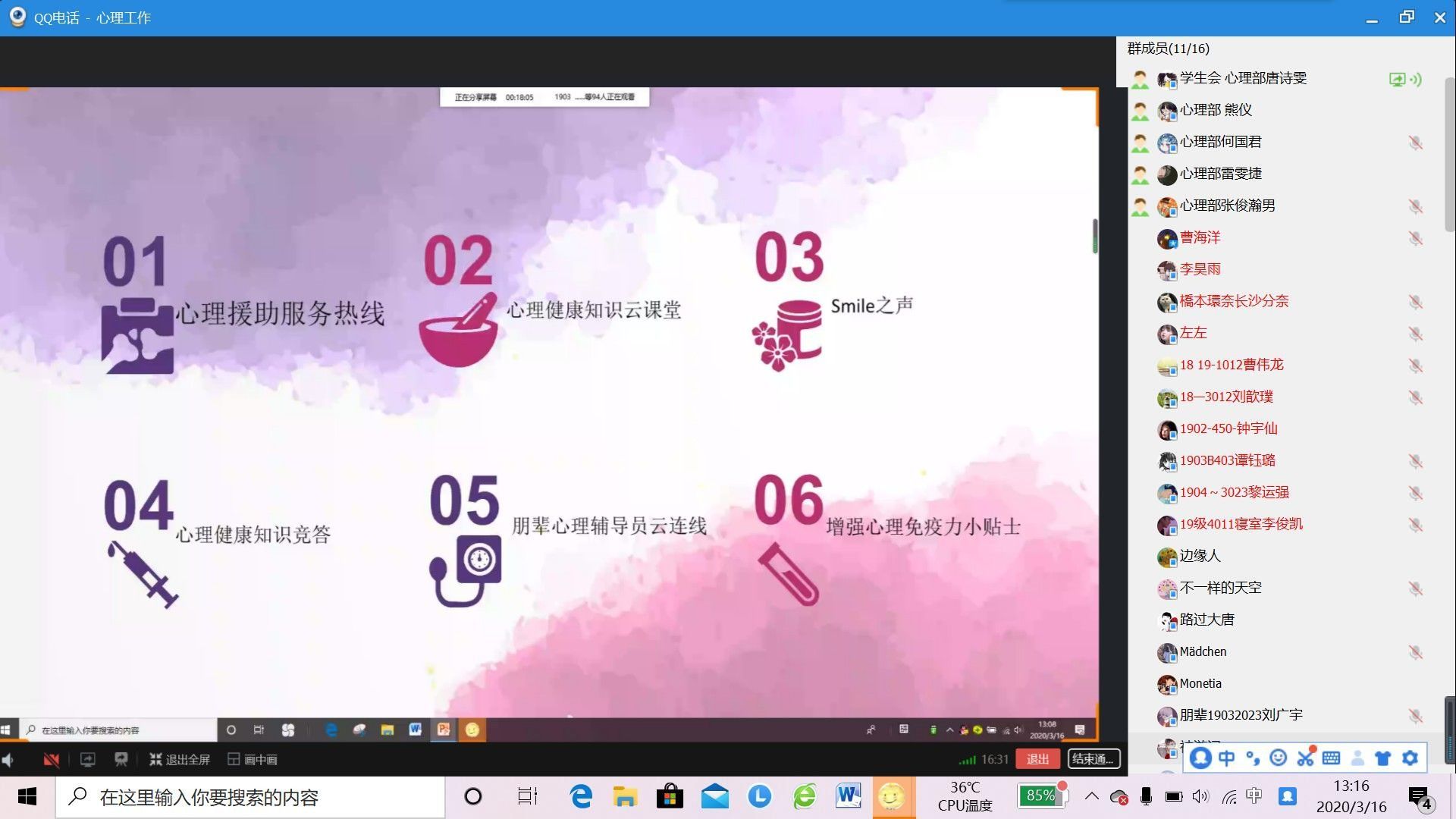Open the shirt-shaped theme dressing icon
The width and height of the screenshot is (1456, 819).
tap(1382, 758)
